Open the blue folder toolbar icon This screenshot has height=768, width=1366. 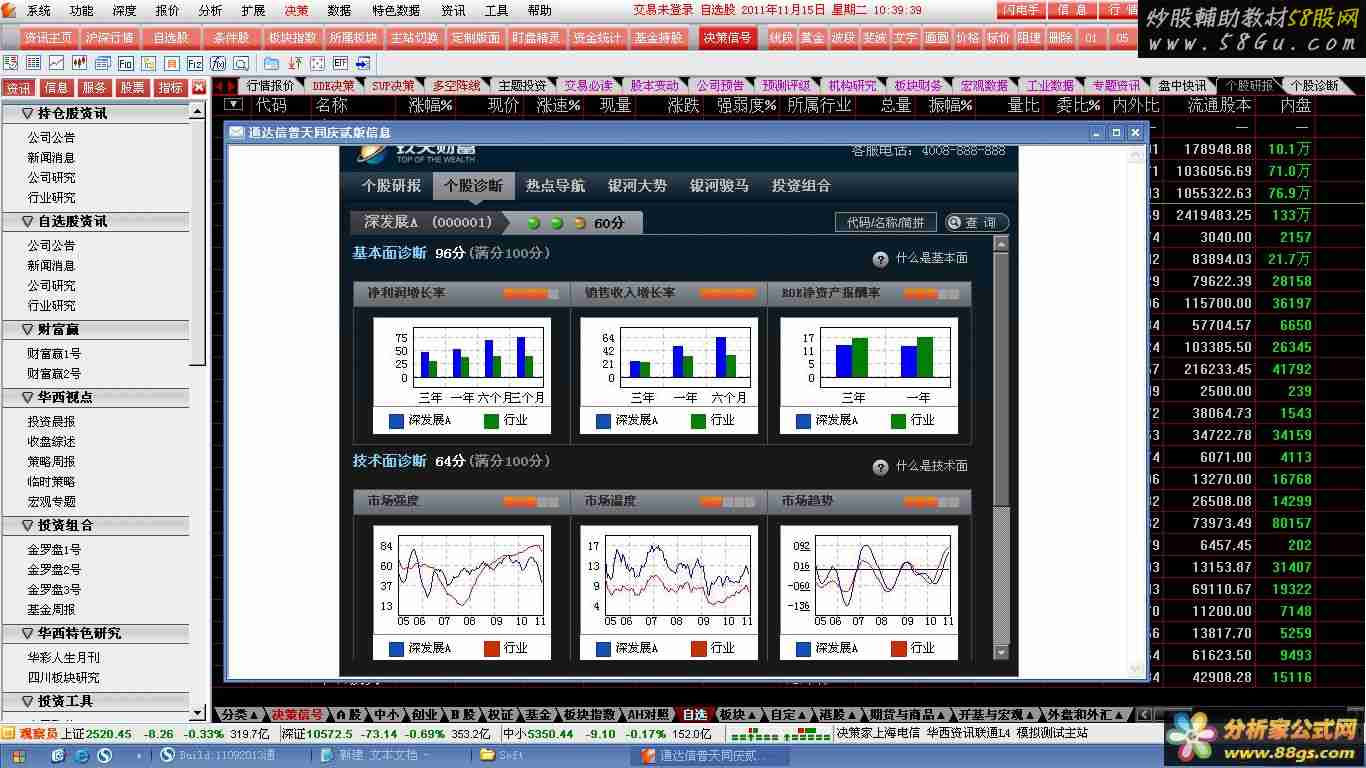pos(271,63)
